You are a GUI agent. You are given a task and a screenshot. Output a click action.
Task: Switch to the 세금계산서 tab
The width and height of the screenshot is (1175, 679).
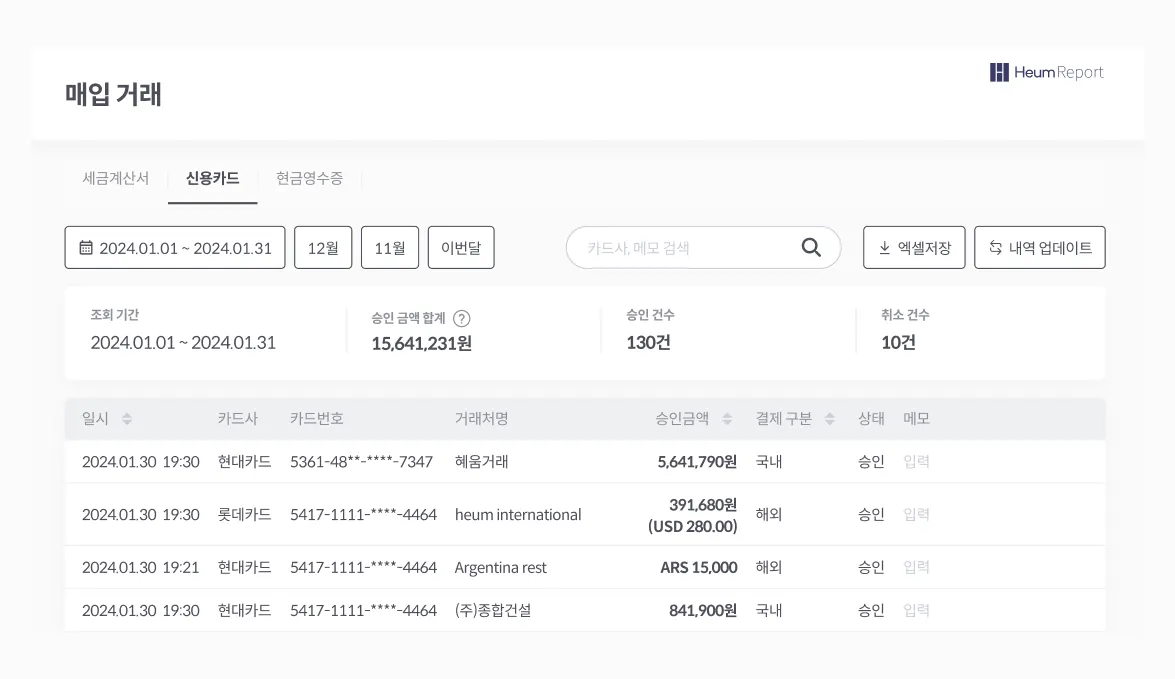click(115, 178)
